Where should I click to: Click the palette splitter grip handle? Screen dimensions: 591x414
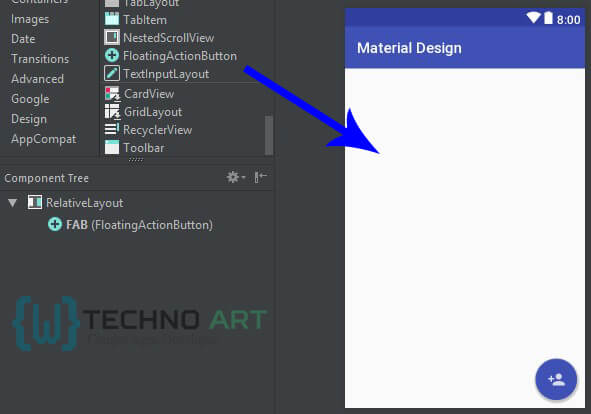136,160
